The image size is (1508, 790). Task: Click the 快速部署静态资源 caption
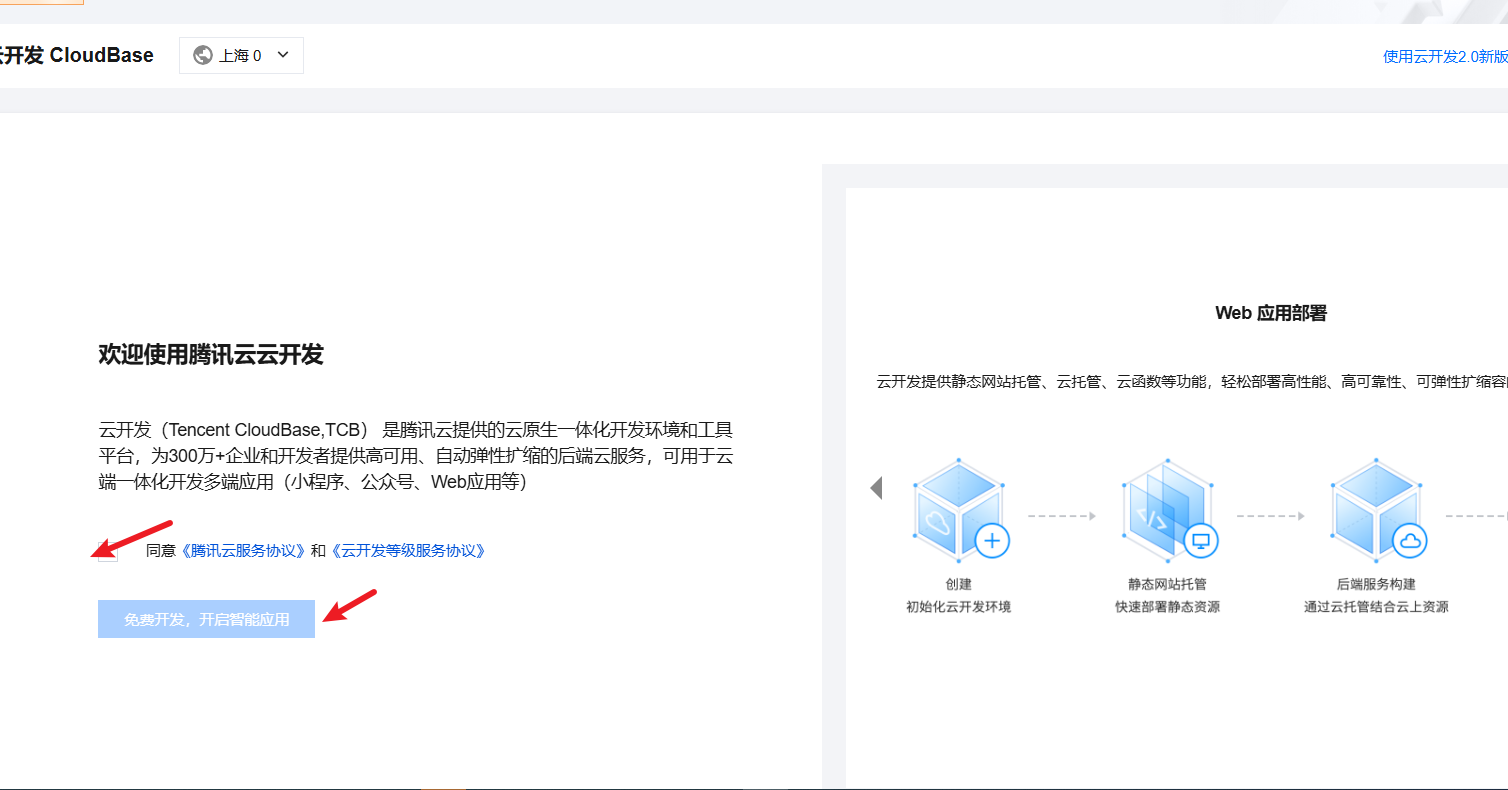(x=1167, y=607)
